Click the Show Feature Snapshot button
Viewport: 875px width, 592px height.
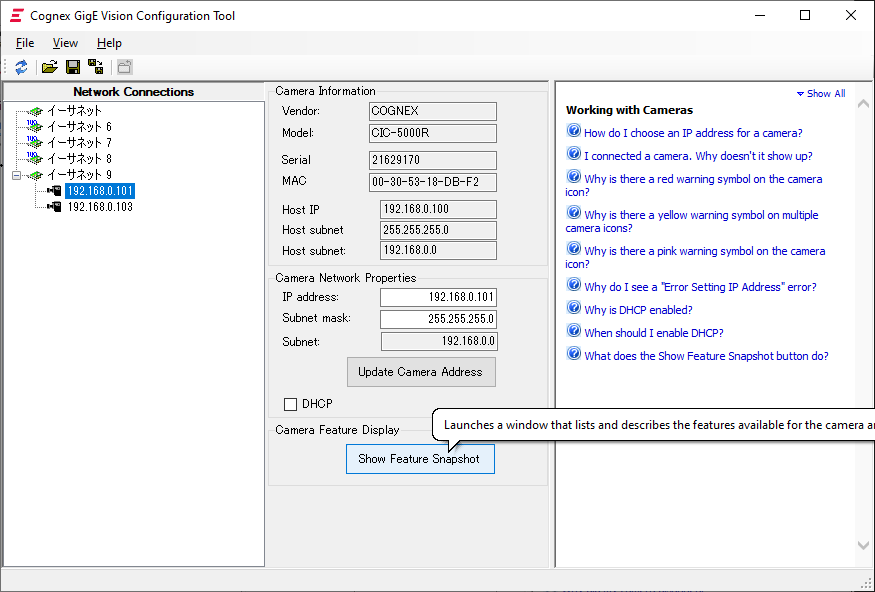pos(420,459)
